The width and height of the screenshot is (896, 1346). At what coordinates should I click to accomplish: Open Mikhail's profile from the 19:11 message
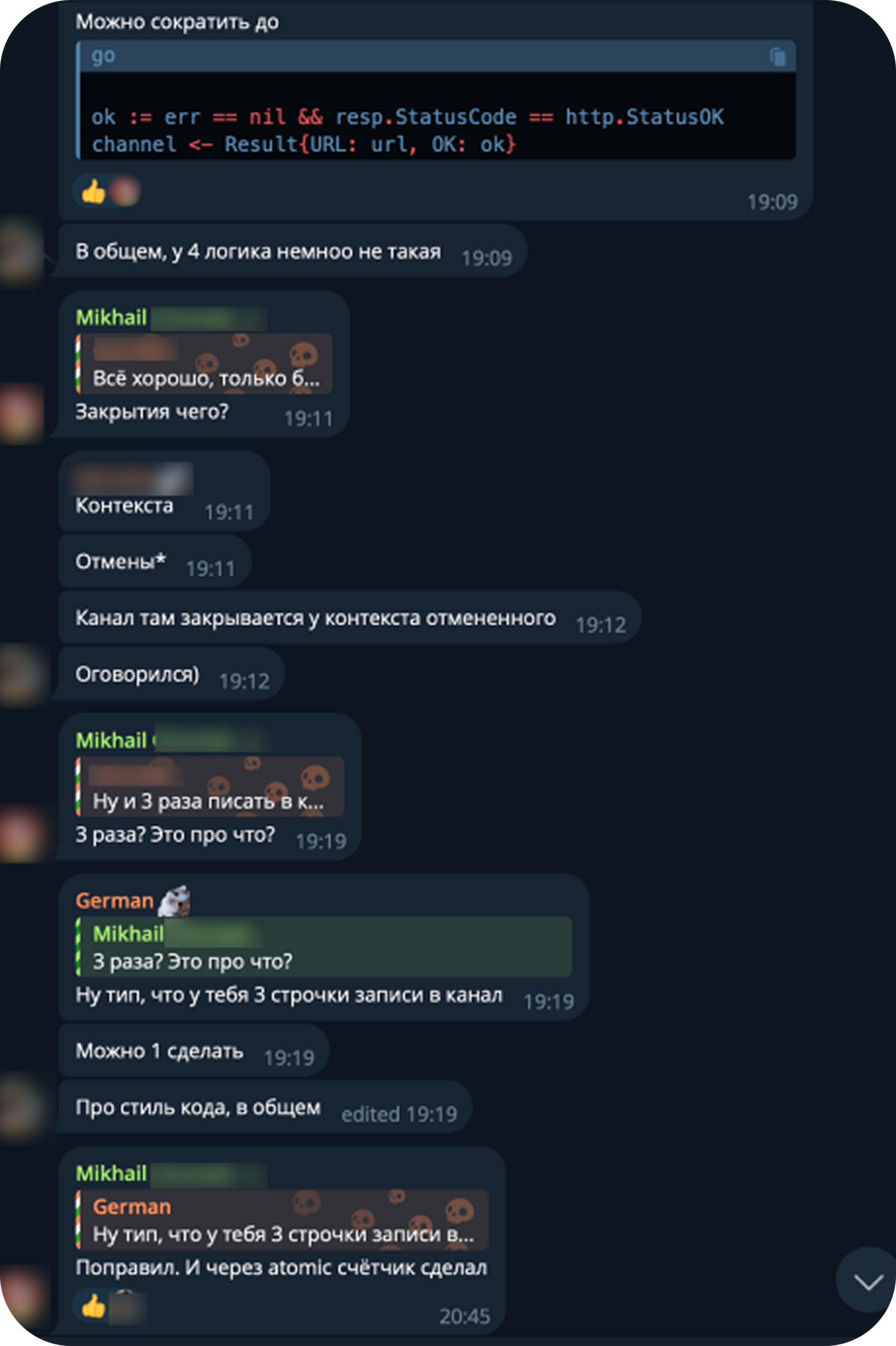coord(112,317)
